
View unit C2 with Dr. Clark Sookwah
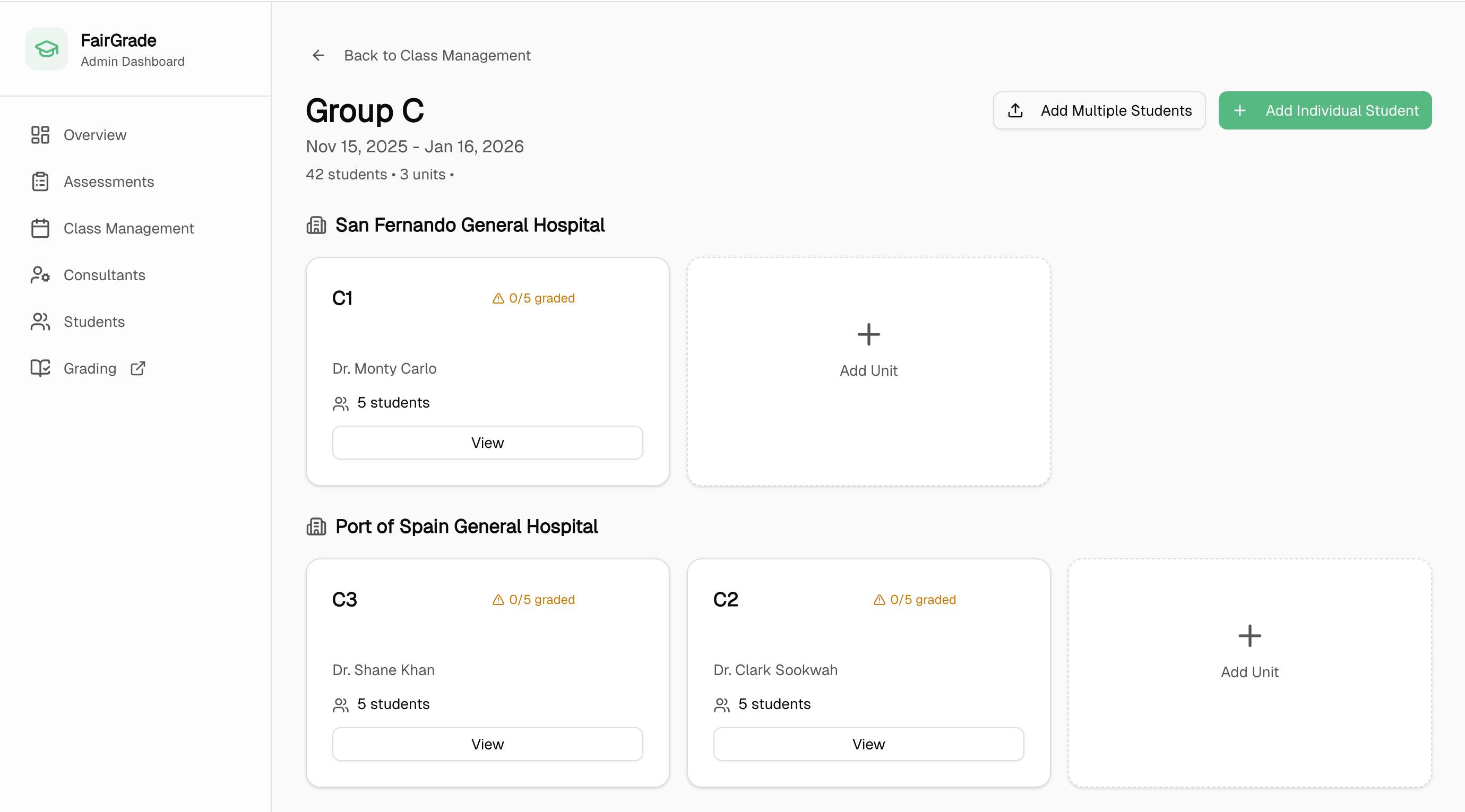point(868,744)
